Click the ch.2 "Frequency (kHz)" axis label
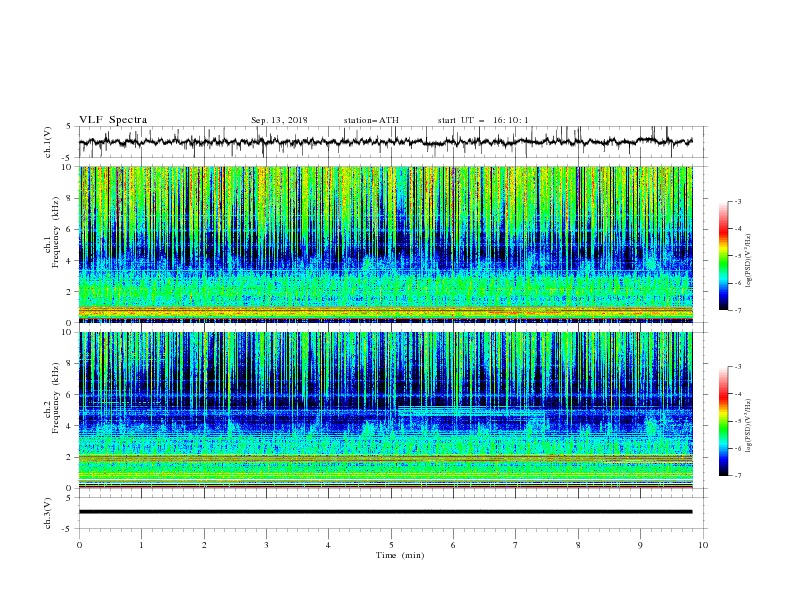 coord(56,398)
